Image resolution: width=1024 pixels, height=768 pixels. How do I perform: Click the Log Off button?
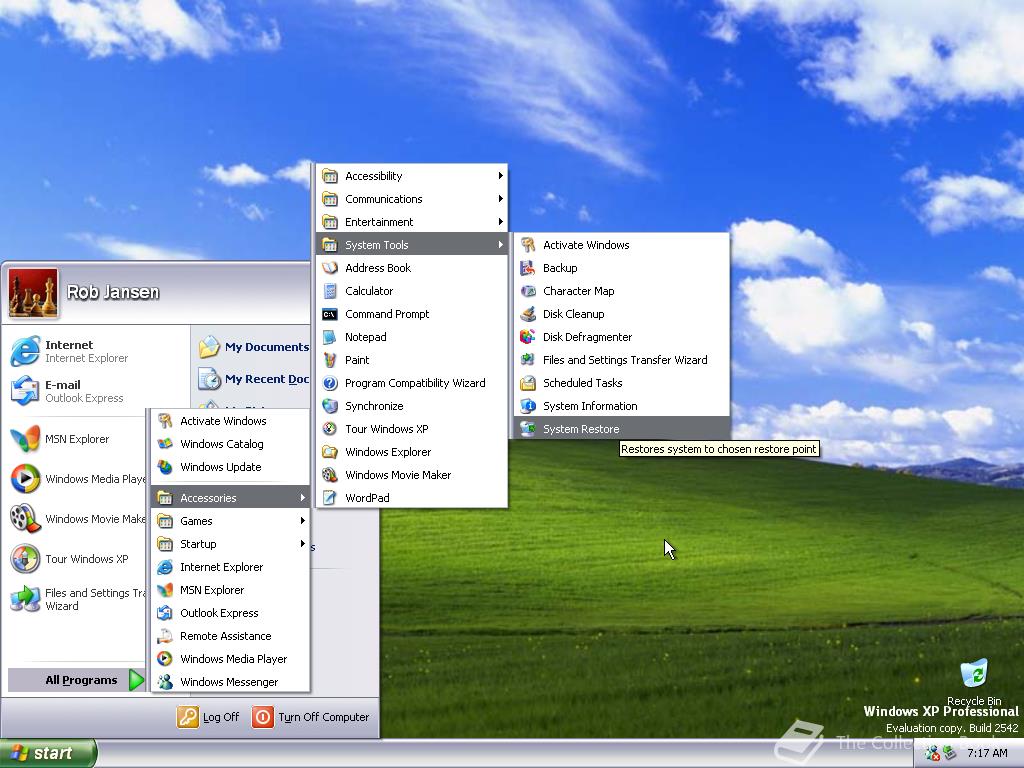click(208, 717)
